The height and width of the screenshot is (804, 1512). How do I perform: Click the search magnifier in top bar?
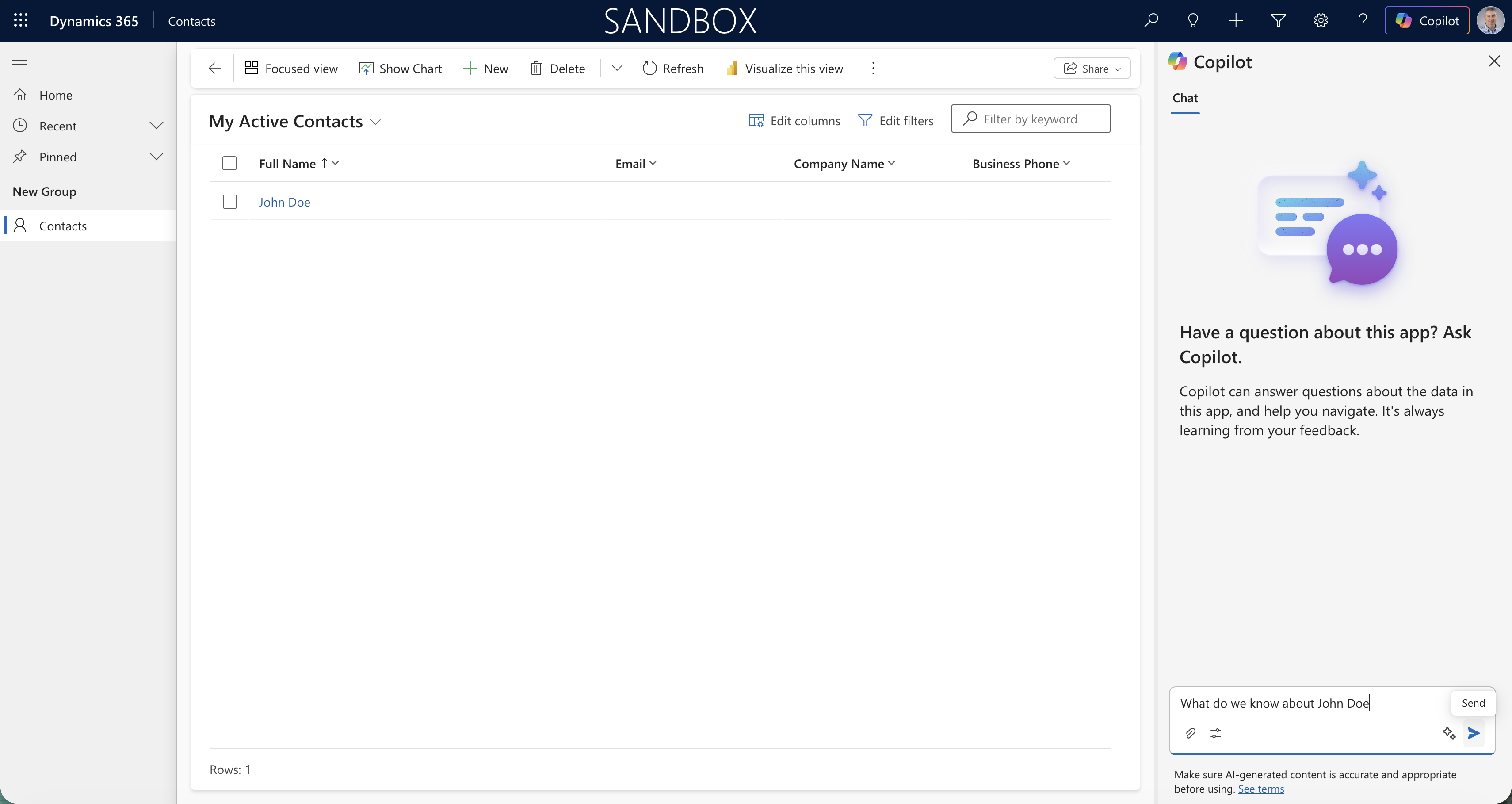click(x=1151, y=20)
